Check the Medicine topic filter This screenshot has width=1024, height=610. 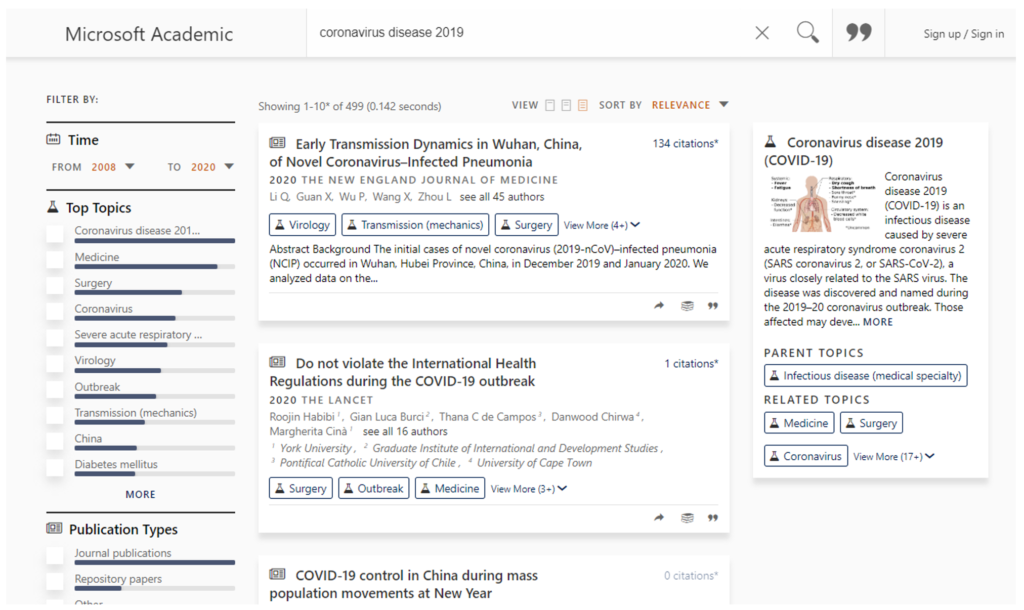(x=57, y=257)
